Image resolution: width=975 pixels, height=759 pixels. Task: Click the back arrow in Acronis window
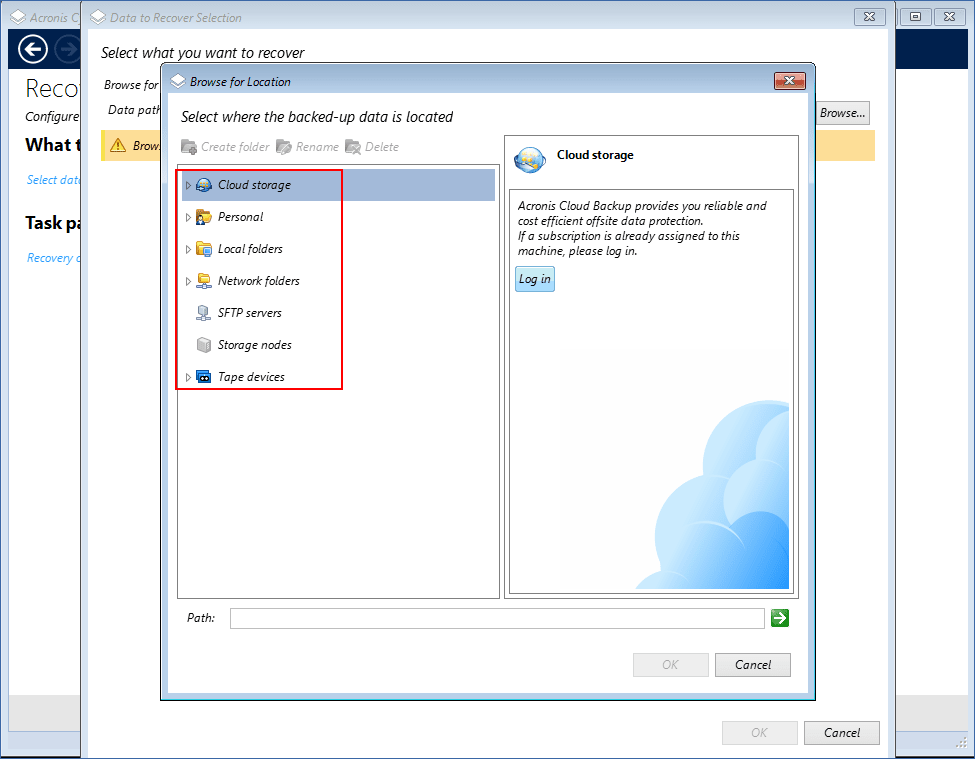tap(33, 49)
